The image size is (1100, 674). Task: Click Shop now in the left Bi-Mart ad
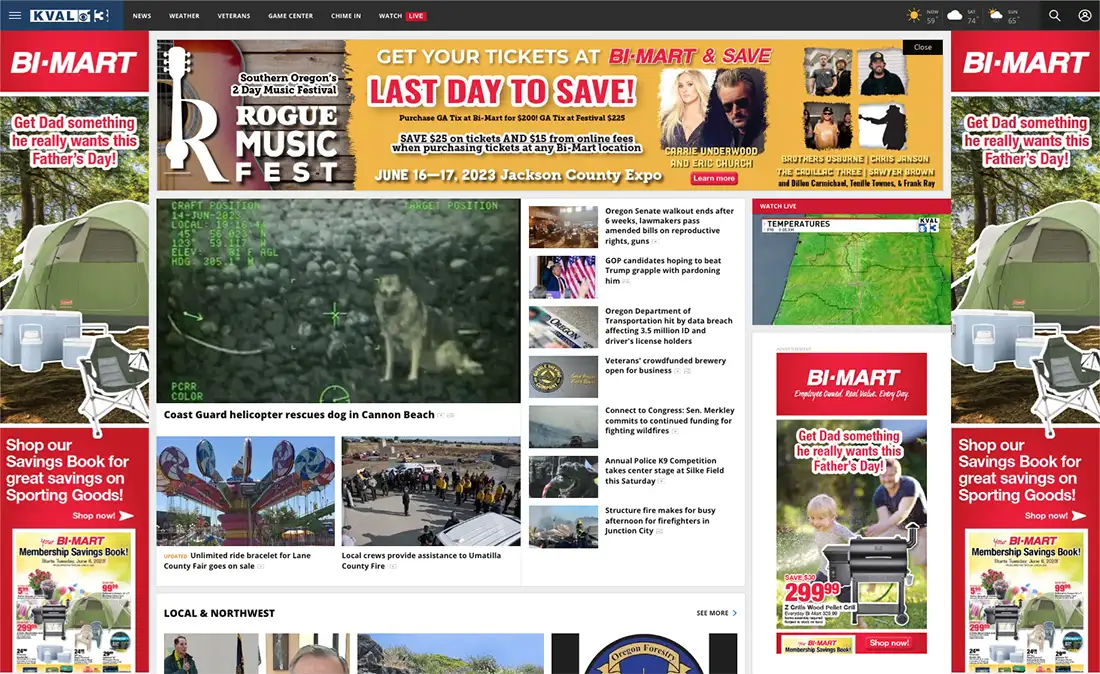[x=102, y=515]
